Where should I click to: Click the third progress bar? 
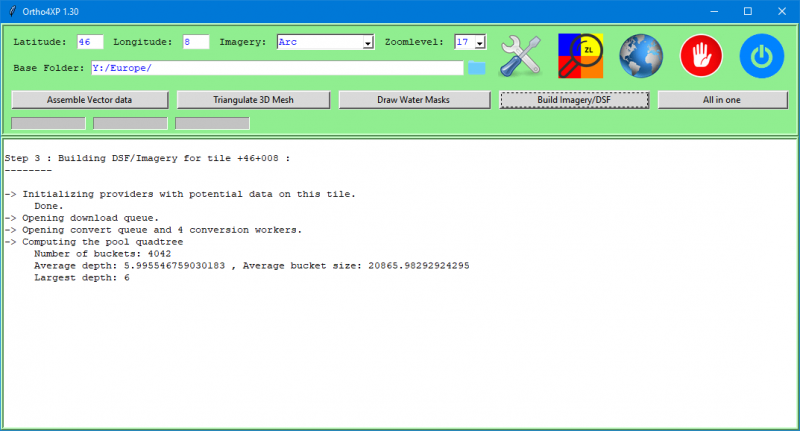click(x=212, y=123)
